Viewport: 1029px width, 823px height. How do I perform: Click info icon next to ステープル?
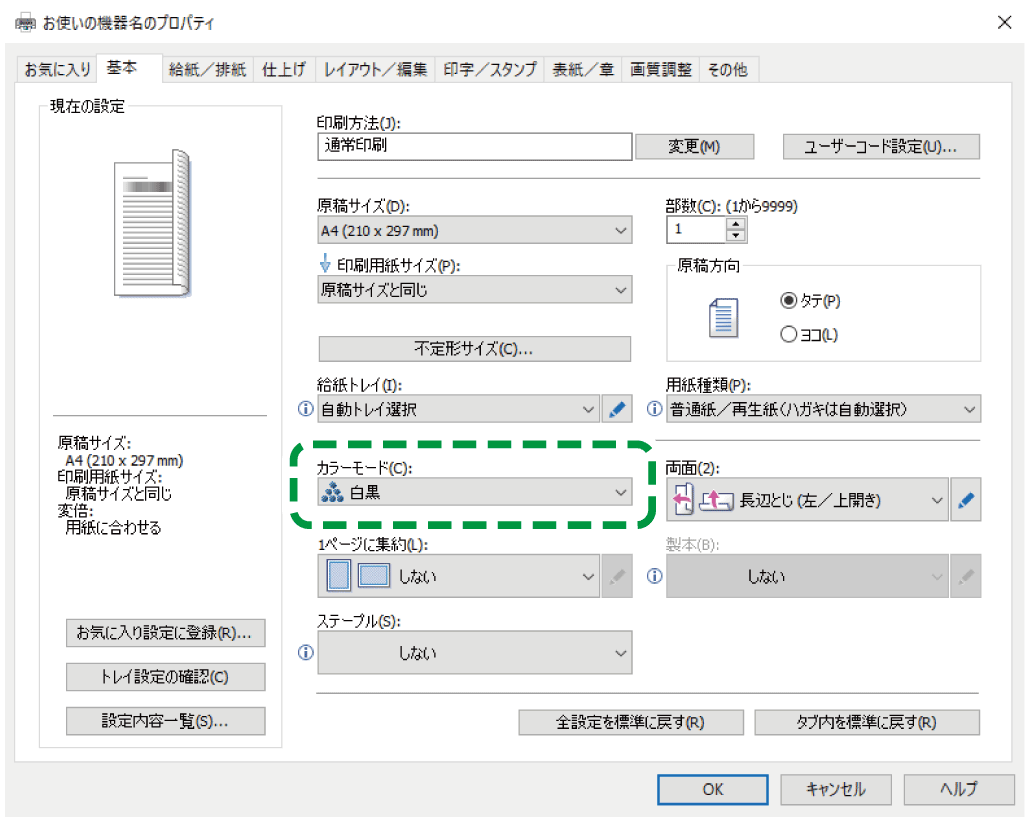pyautogui.click(x=306, y=652)
